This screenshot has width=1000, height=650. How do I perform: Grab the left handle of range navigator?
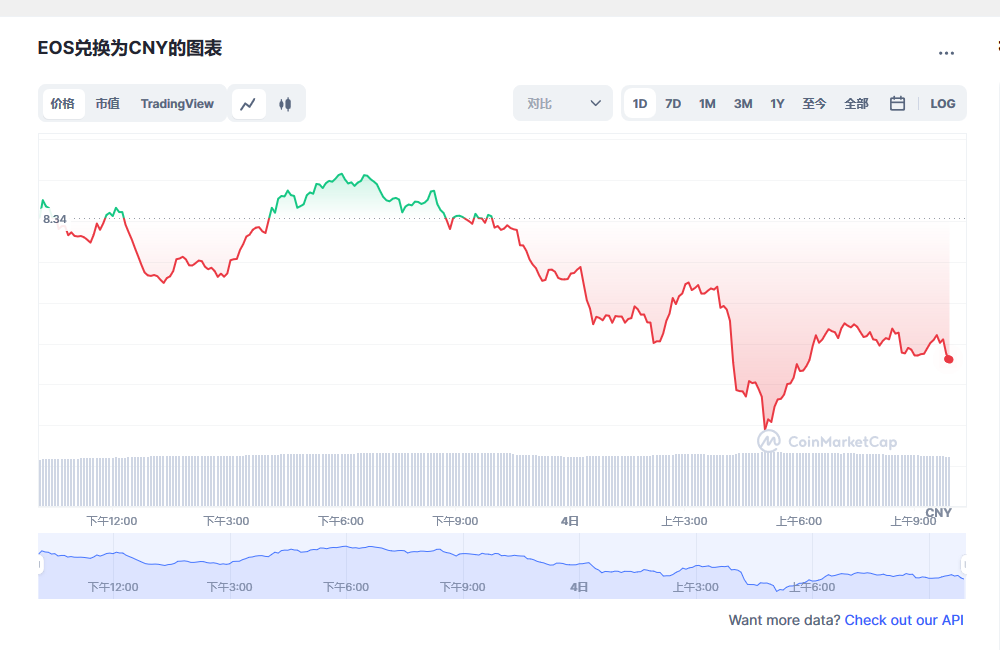point(40,565)
